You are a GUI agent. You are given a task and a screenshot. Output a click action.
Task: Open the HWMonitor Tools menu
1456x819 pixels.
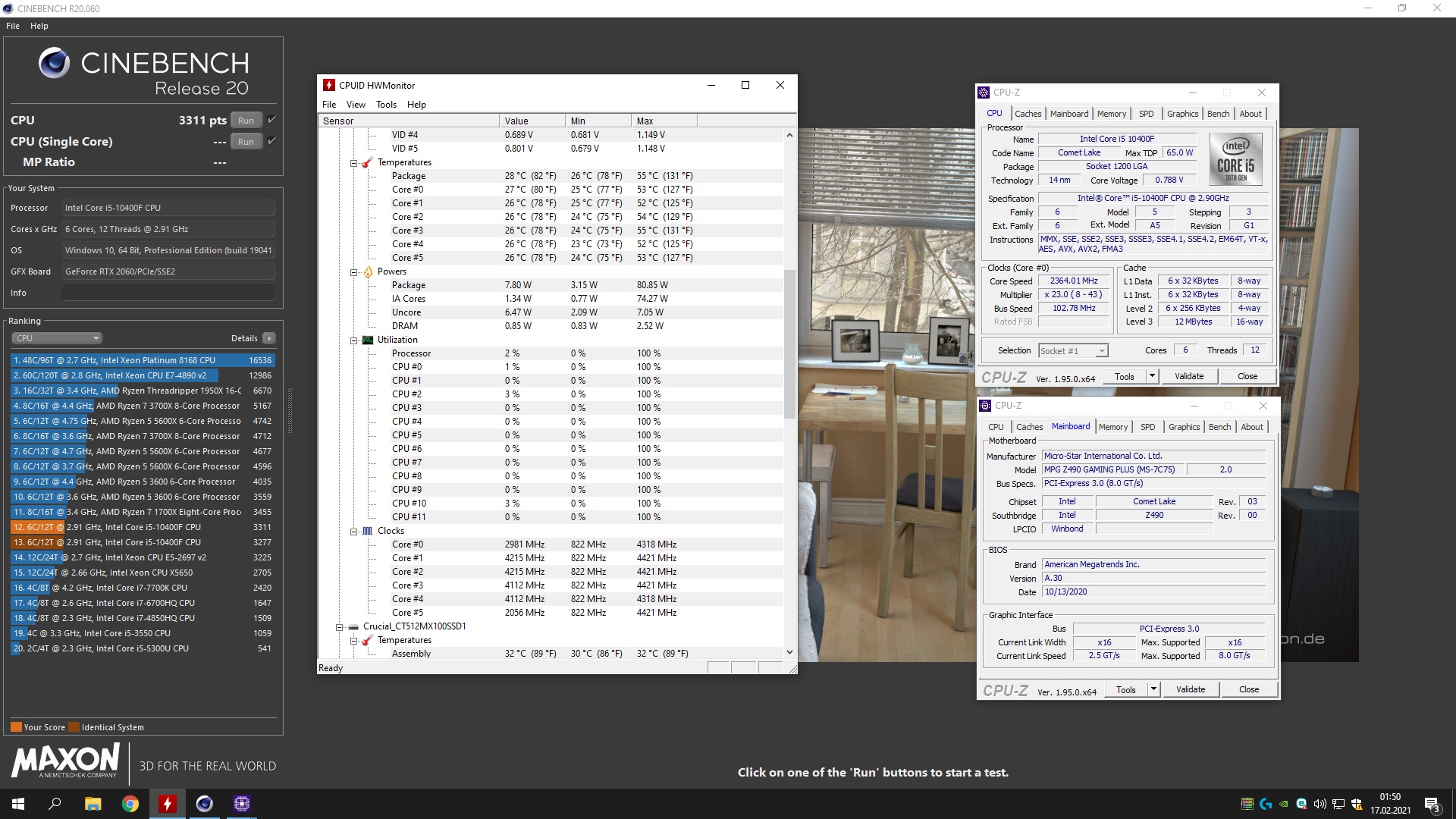coord(386,105)
